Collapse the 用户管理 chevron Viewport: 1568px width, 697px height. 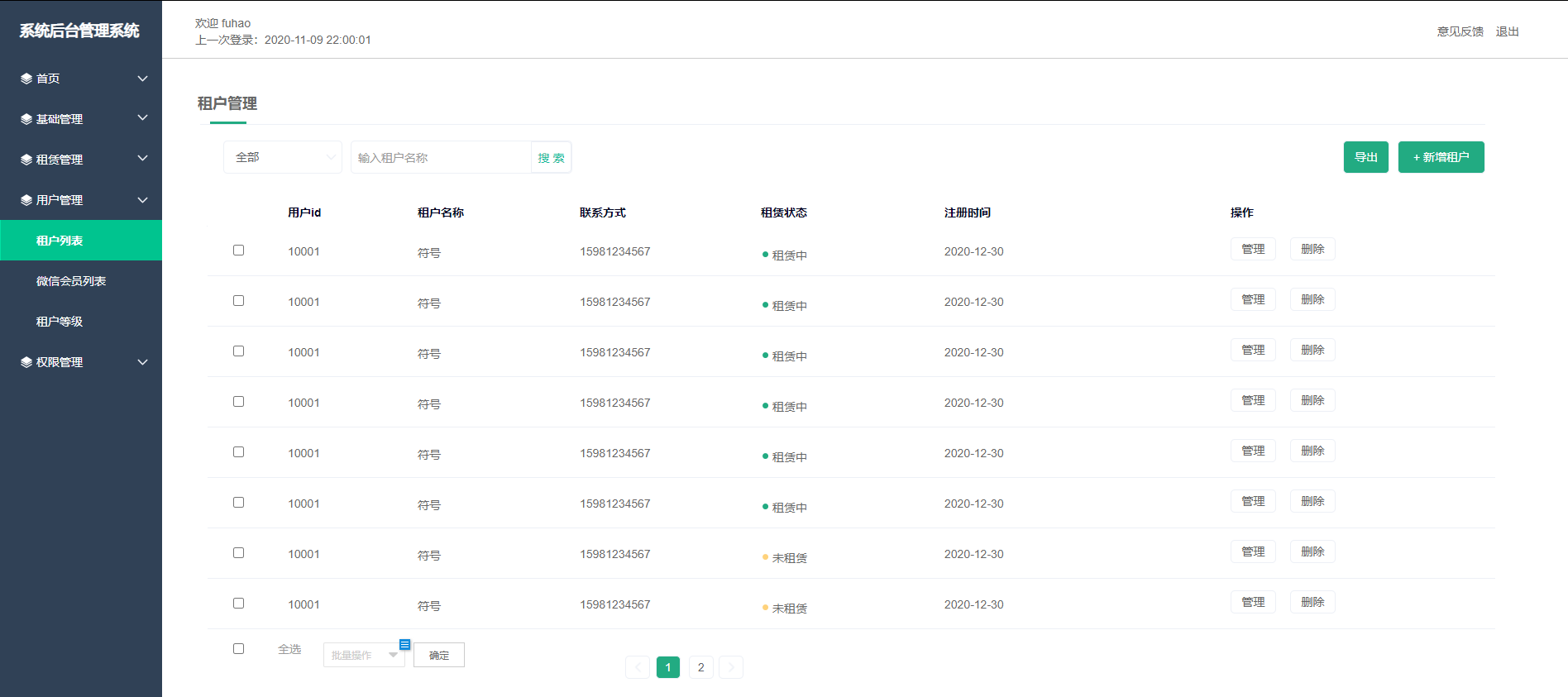(x=142, y=200)
